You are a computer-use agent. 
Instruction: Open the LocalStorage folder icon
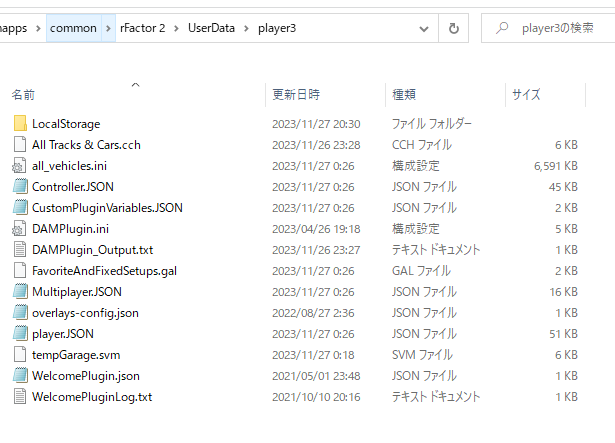(x=20, y=124)
